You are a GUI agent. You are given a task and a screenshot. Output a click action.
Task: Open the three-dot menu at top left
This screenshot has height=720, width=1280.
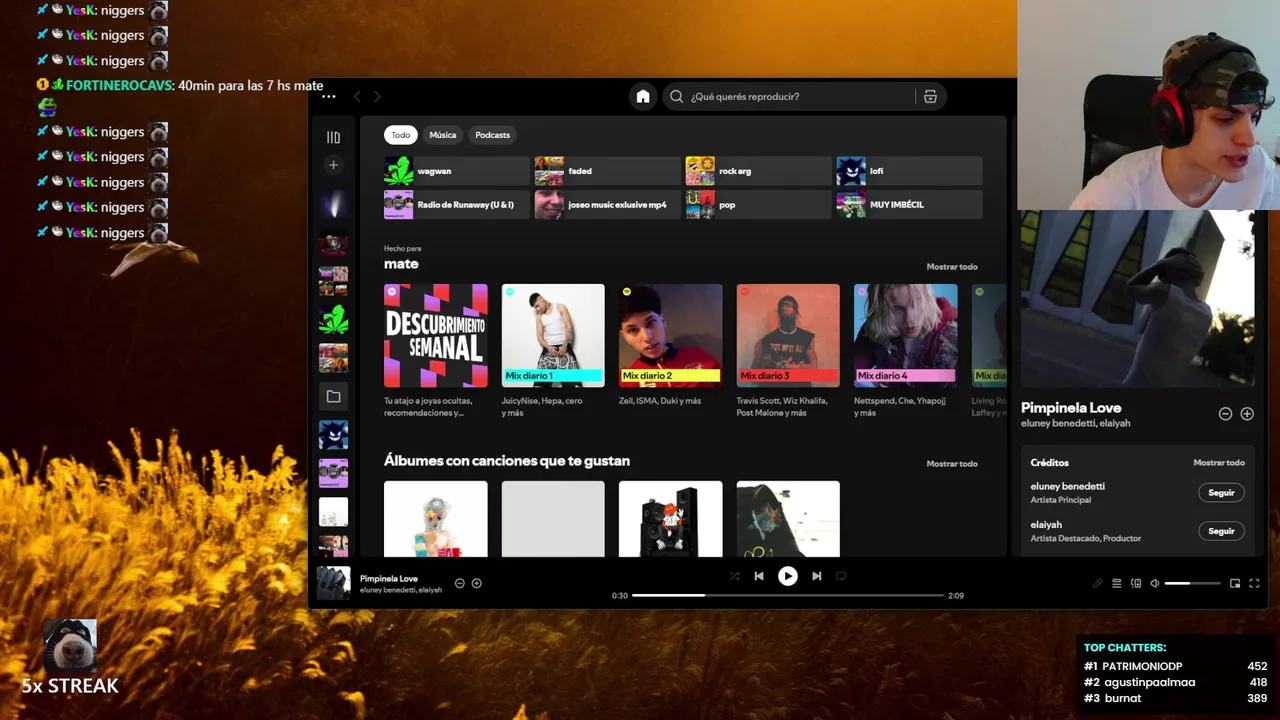(329, 96)
